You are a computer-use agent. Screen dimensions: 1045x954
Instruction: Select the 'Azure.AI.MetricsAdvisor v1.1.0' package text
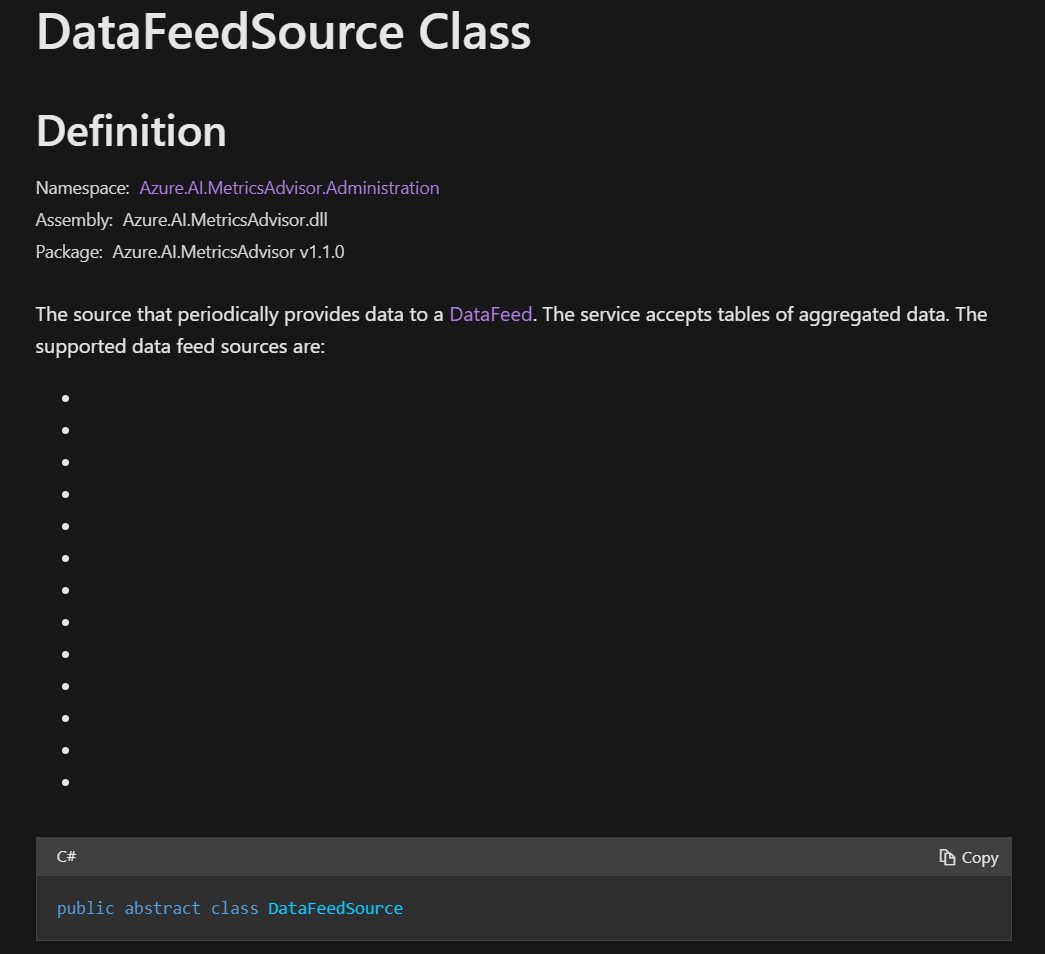(229, 252)
